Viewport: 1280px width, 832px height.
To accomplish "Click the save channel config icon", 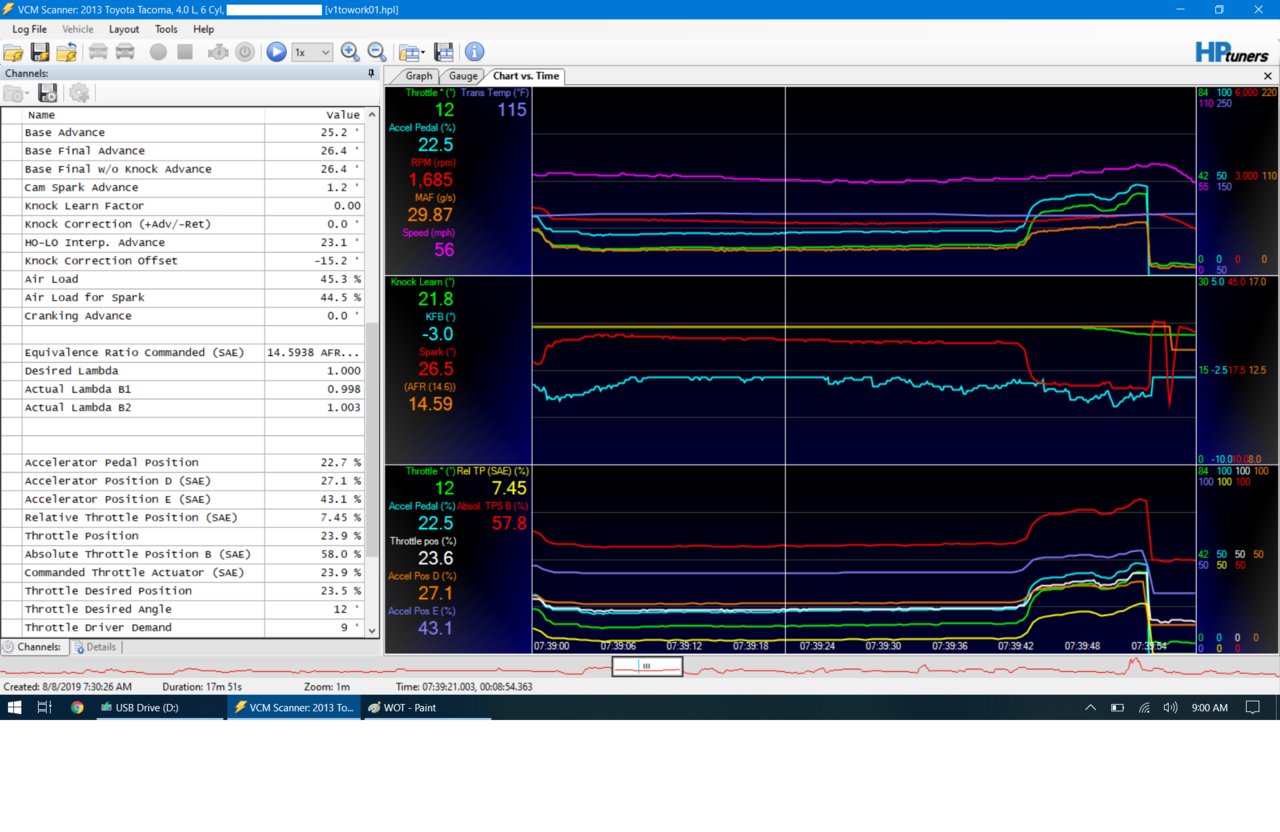I will point(47,93).
